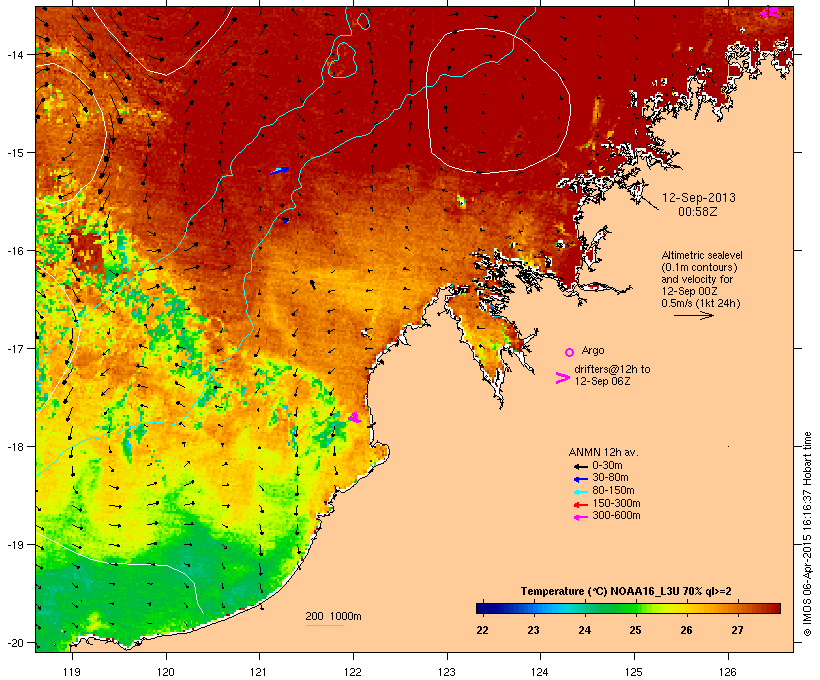
Task: Click the temperature colorbar near 25 degrees
Action: (x=635, y=608)
